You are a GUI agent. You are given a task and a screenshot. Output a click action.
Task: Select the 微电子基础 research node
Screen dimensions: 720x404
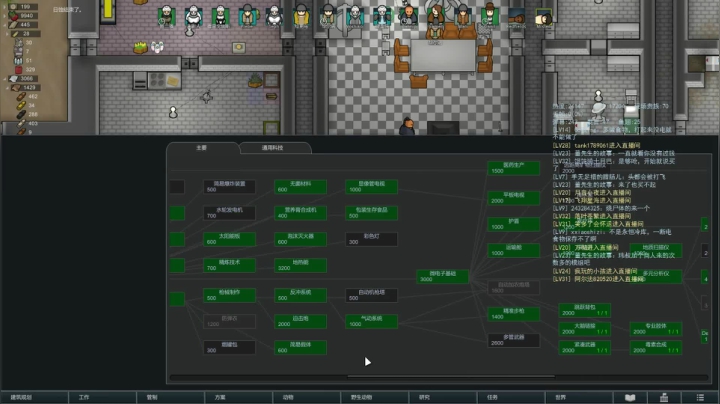(443, 276)
